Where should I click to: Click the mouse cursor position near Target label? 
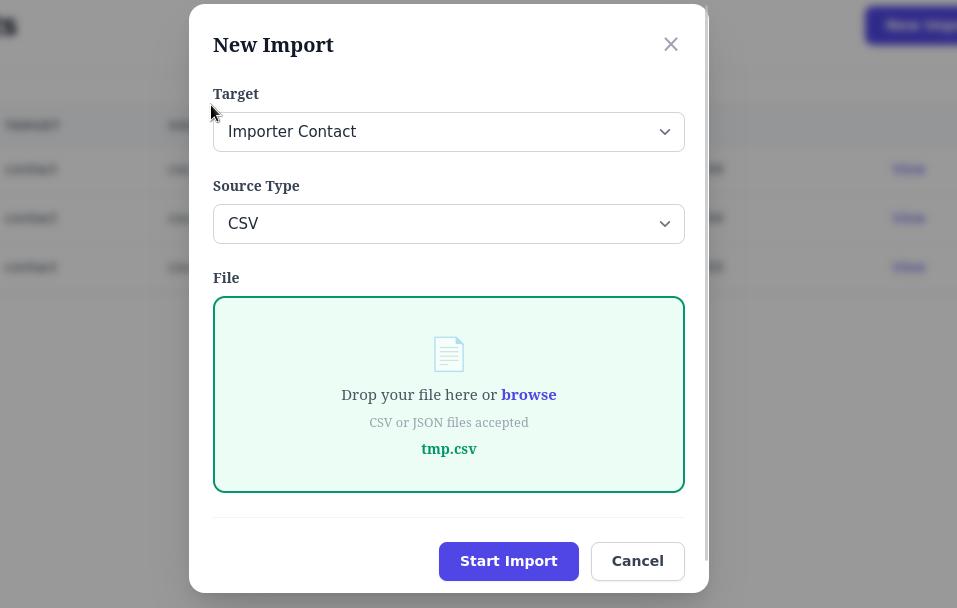213,112
